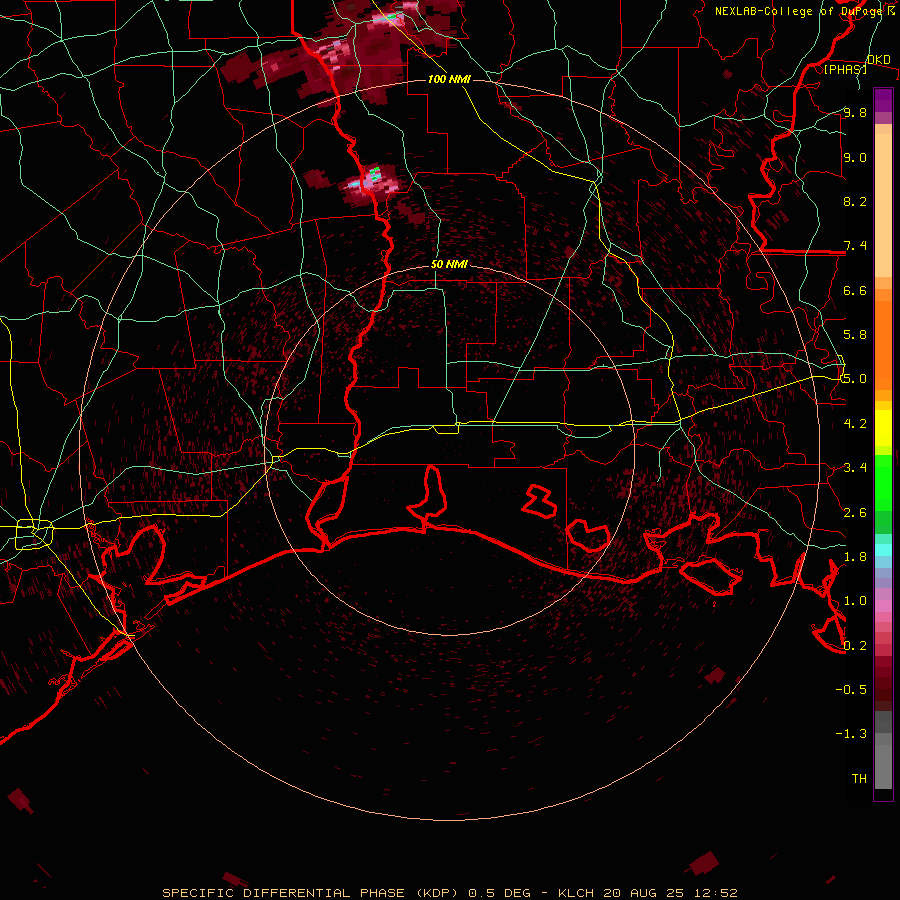Click the 4.2 value on the color scale
The width and height of the screenshot is (900, 900).
[x=855, y=424]
